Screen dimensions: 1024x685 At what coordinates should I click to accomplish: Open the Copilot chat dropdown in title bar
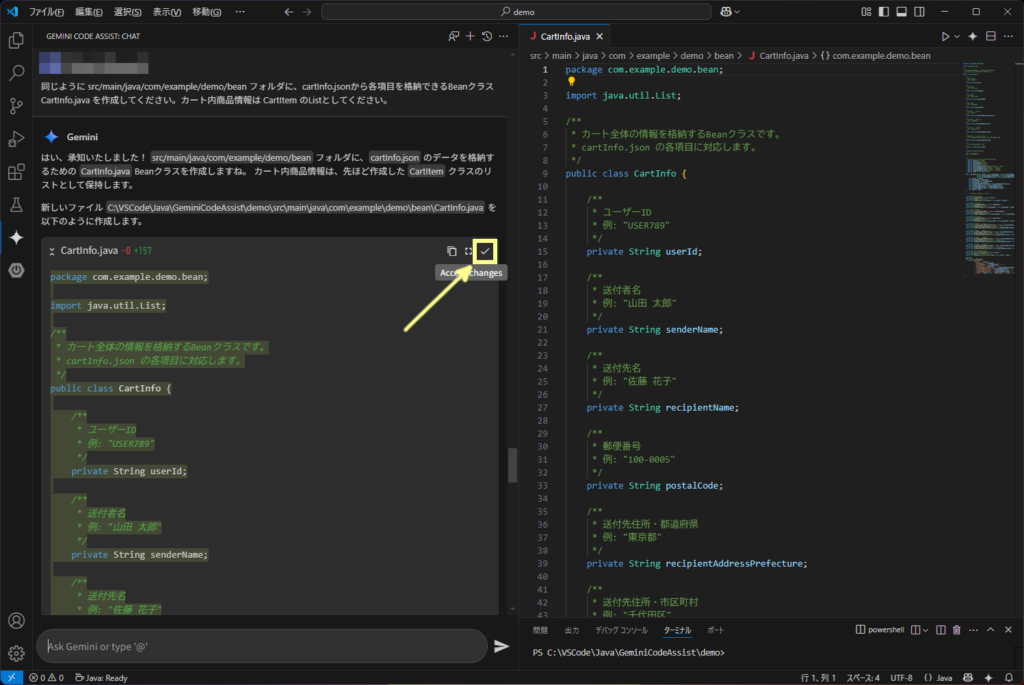click(729, 12)
